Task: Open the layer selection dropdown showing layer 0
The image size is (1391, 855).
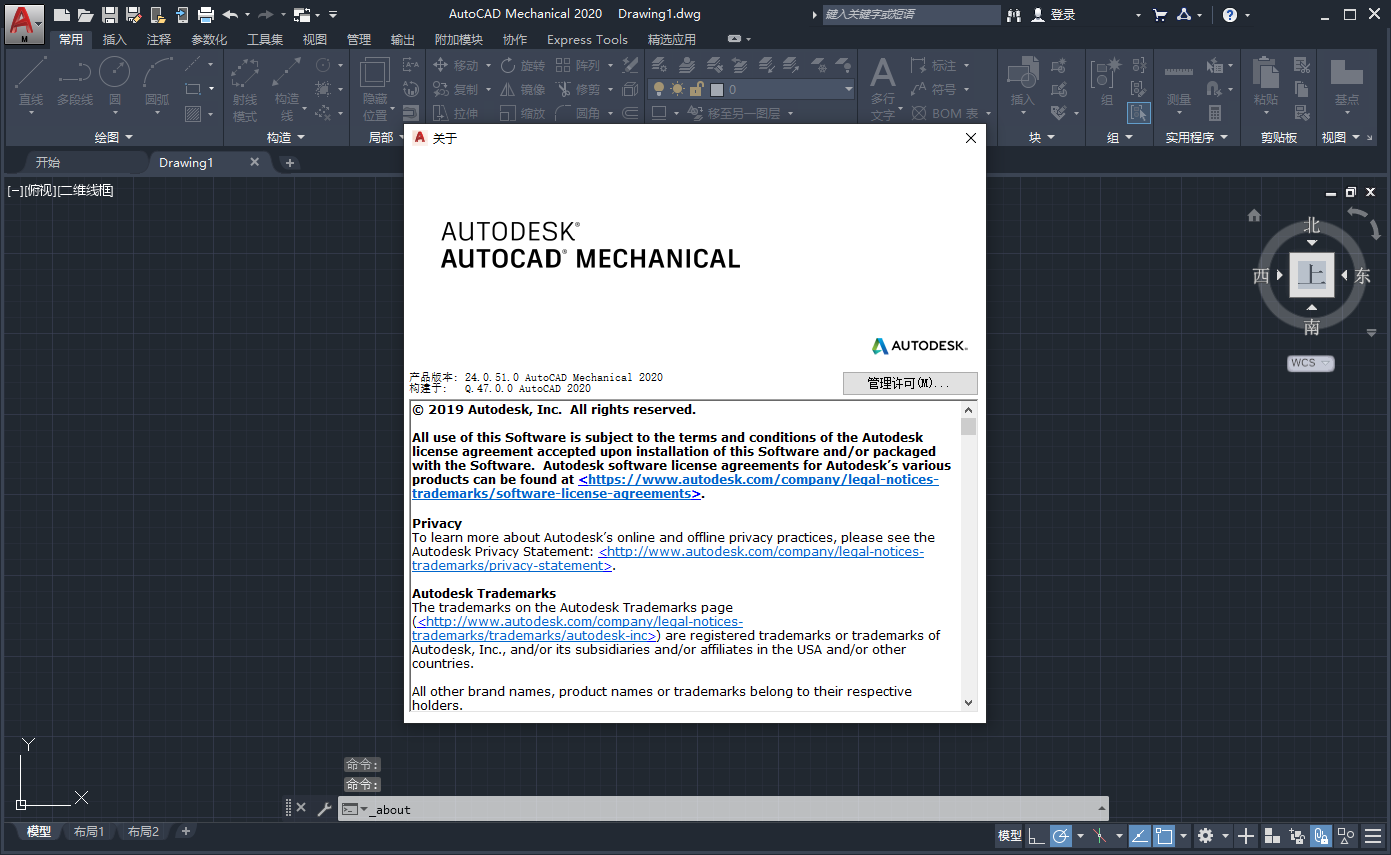Action: click(x=850, y=89)
